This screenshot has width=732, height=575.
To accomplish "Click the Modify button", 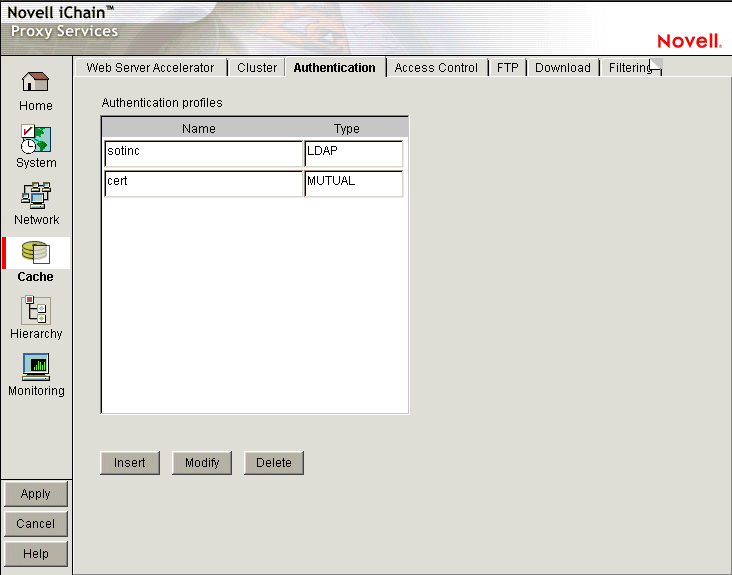I will (x=202, y=463).
